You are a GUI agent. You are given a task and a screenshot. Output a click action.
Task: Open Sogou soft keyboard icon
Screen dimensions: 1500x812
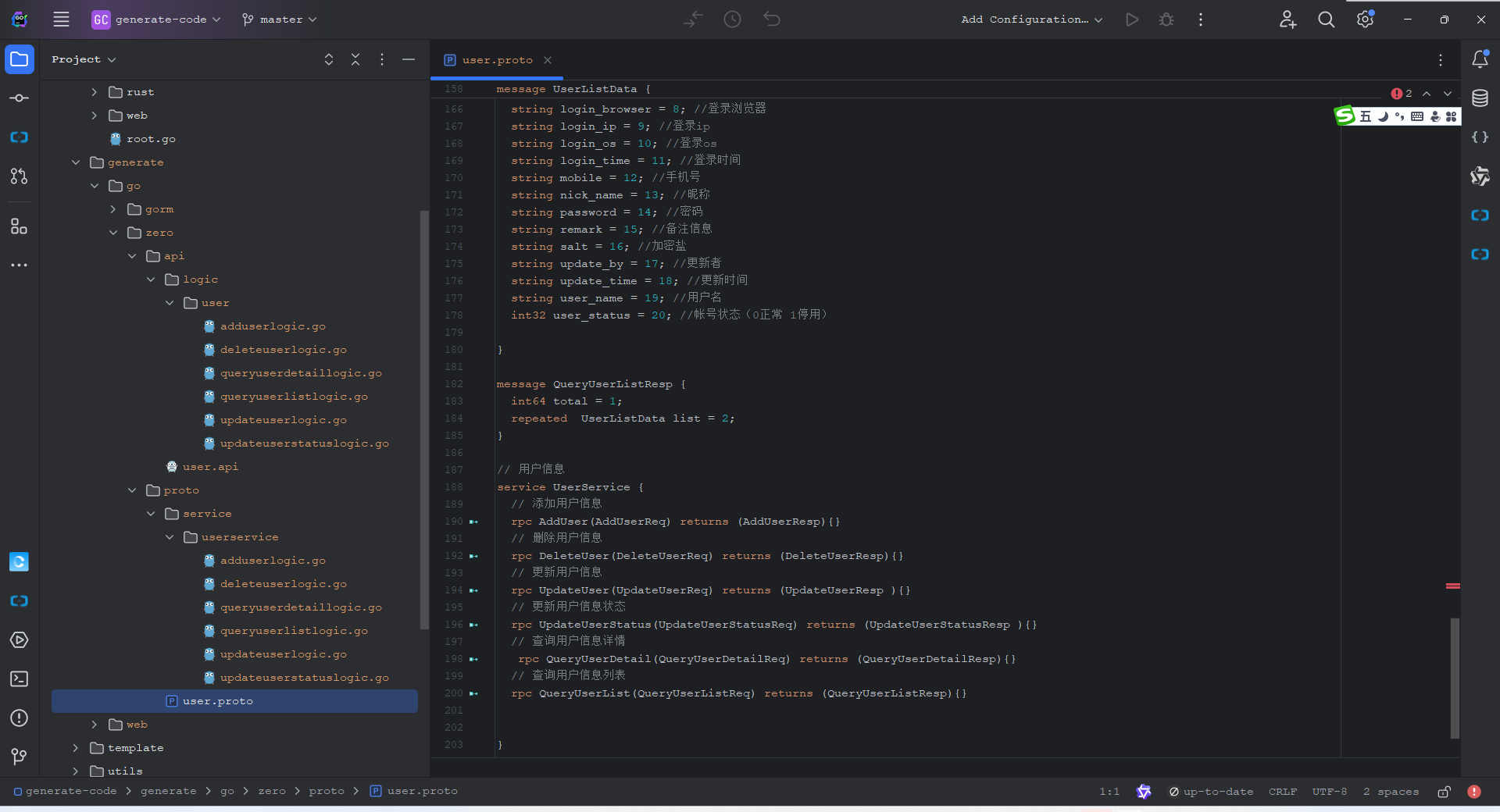tap(1417, 116)
